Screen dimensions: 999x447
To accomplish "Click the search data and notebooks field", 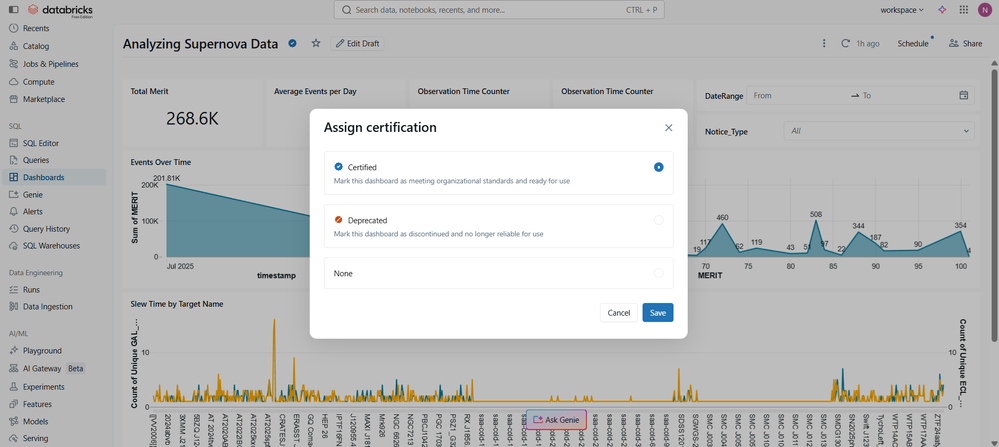I will 498,10.
